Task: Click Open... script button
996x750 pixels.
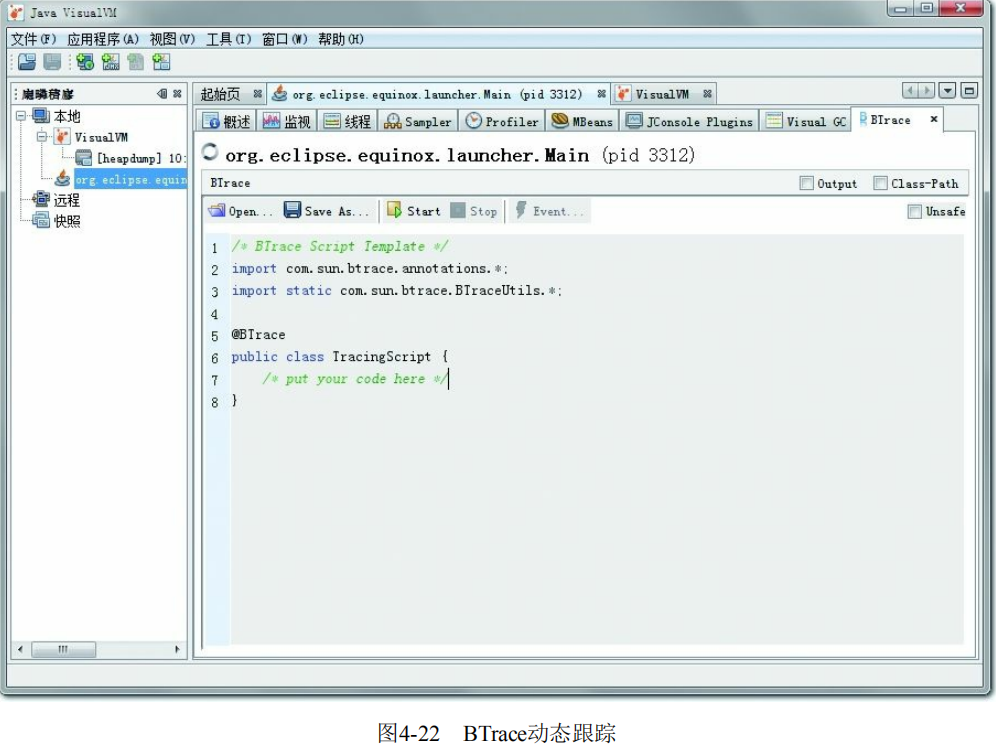Action: pos(240,211)
